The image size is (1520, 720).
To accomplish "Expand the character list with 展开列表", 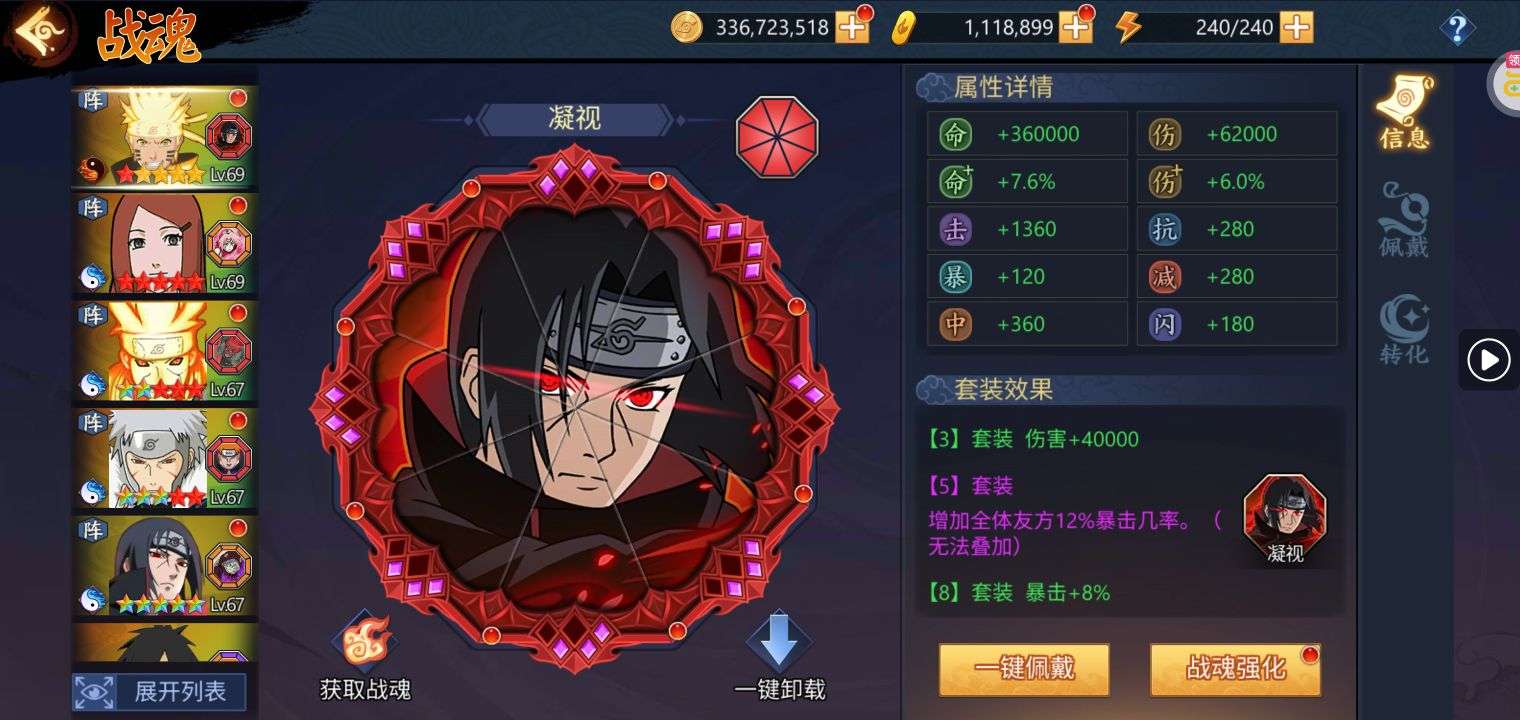I will 159,691.
